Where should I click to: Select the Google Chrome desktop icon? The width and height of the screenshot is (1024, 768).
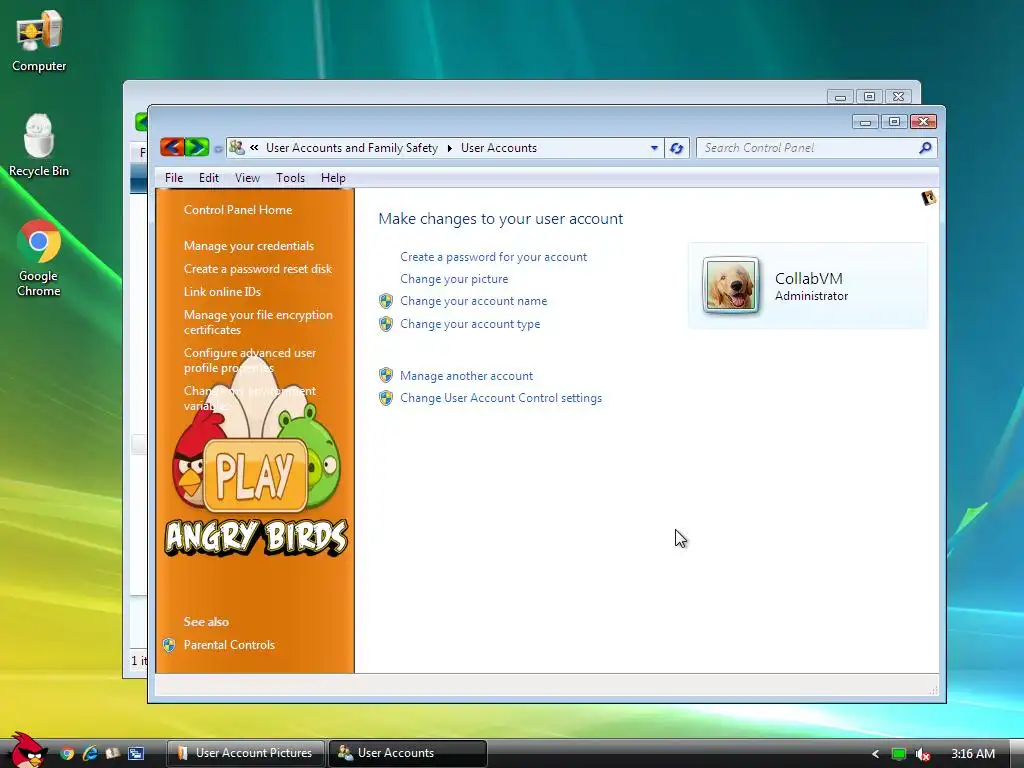(x=39, y=259)
